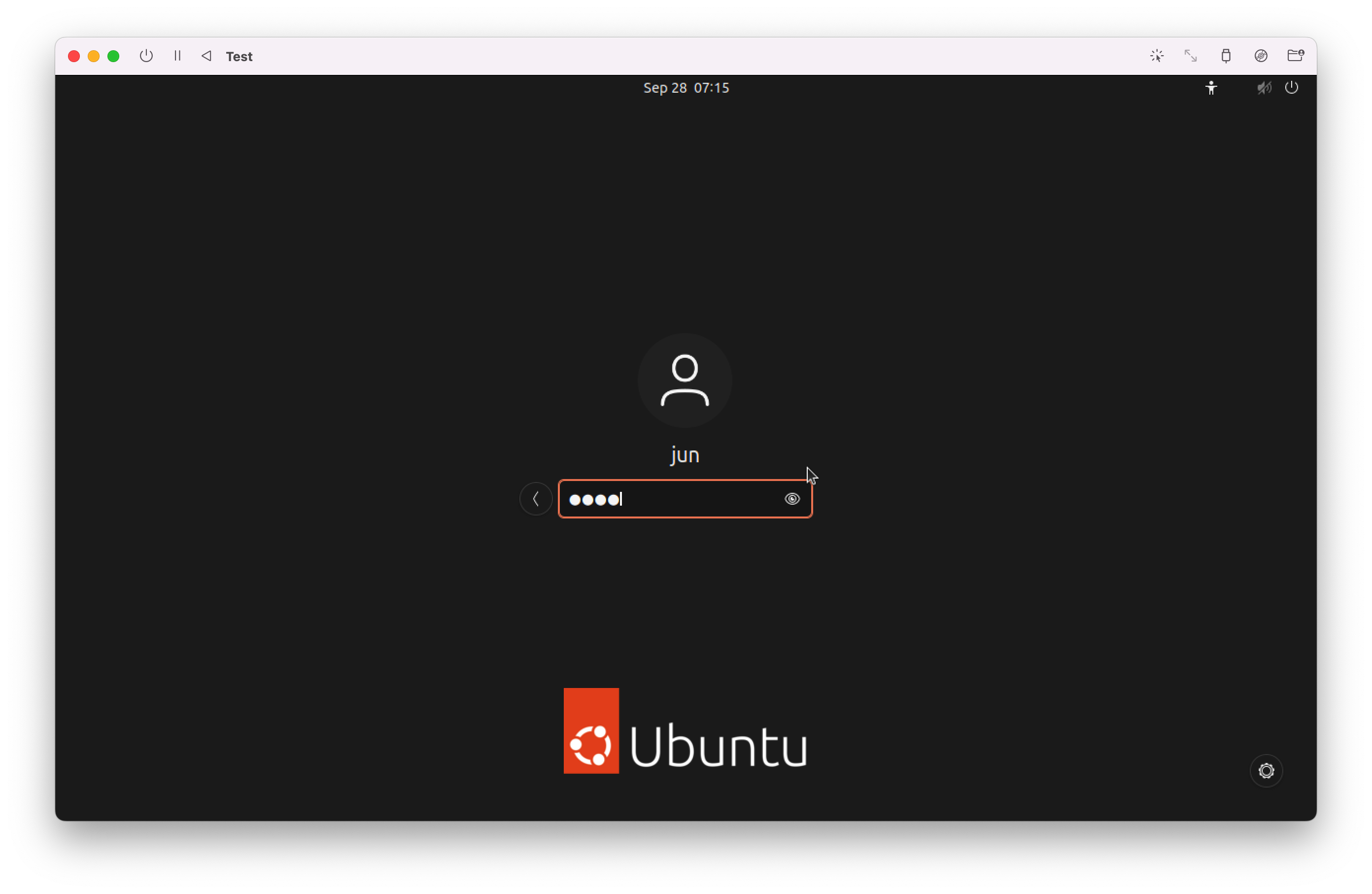Open the Sep 28 07:15 clock menu

(686, 88)
